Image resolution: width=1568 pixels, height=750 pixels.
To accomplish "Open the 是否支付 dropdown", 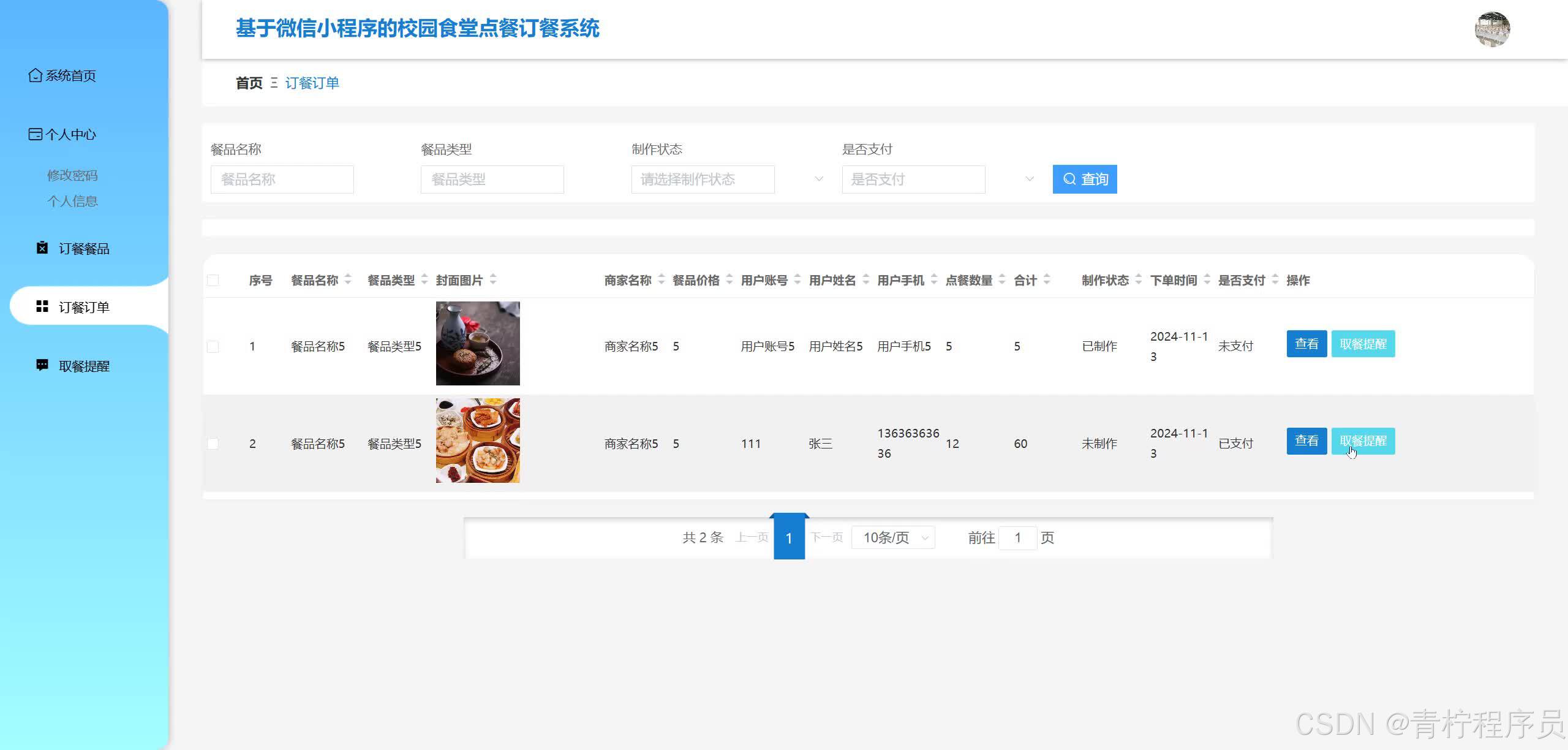I will (x=913, y=179).
